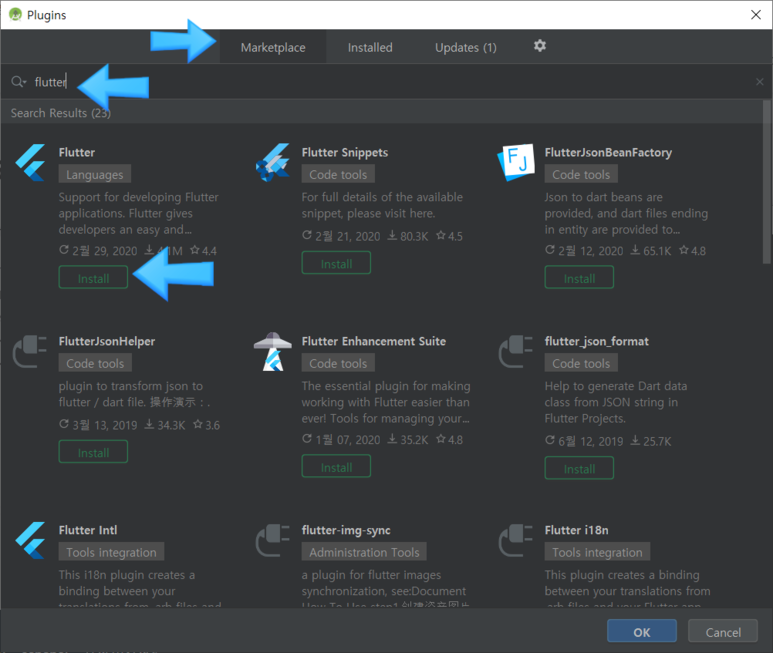Open the Flutter Intl plugin title

click(x=88, y=530)
